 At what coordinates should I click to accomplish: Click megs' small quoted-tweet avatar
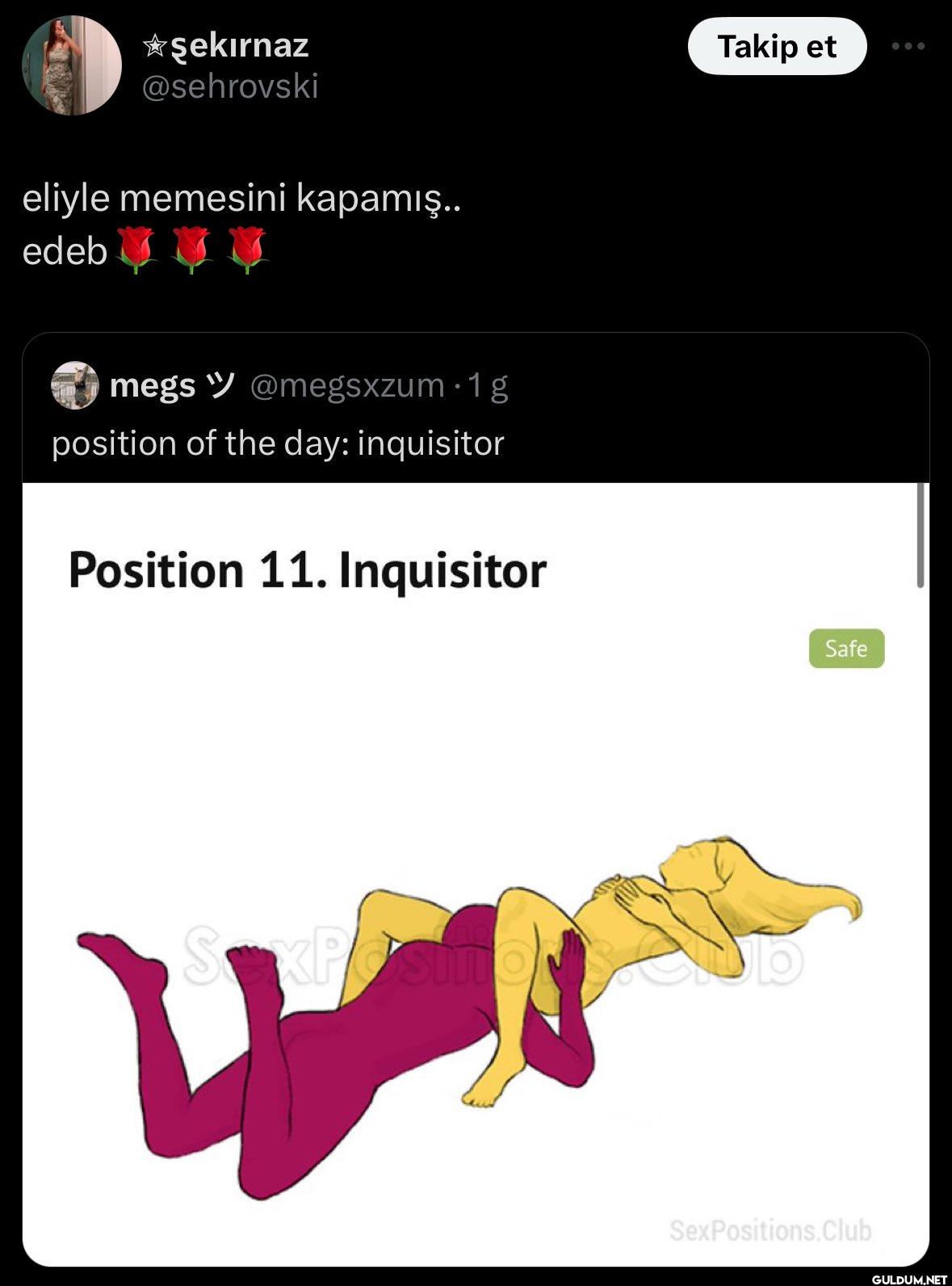(74, 385)
